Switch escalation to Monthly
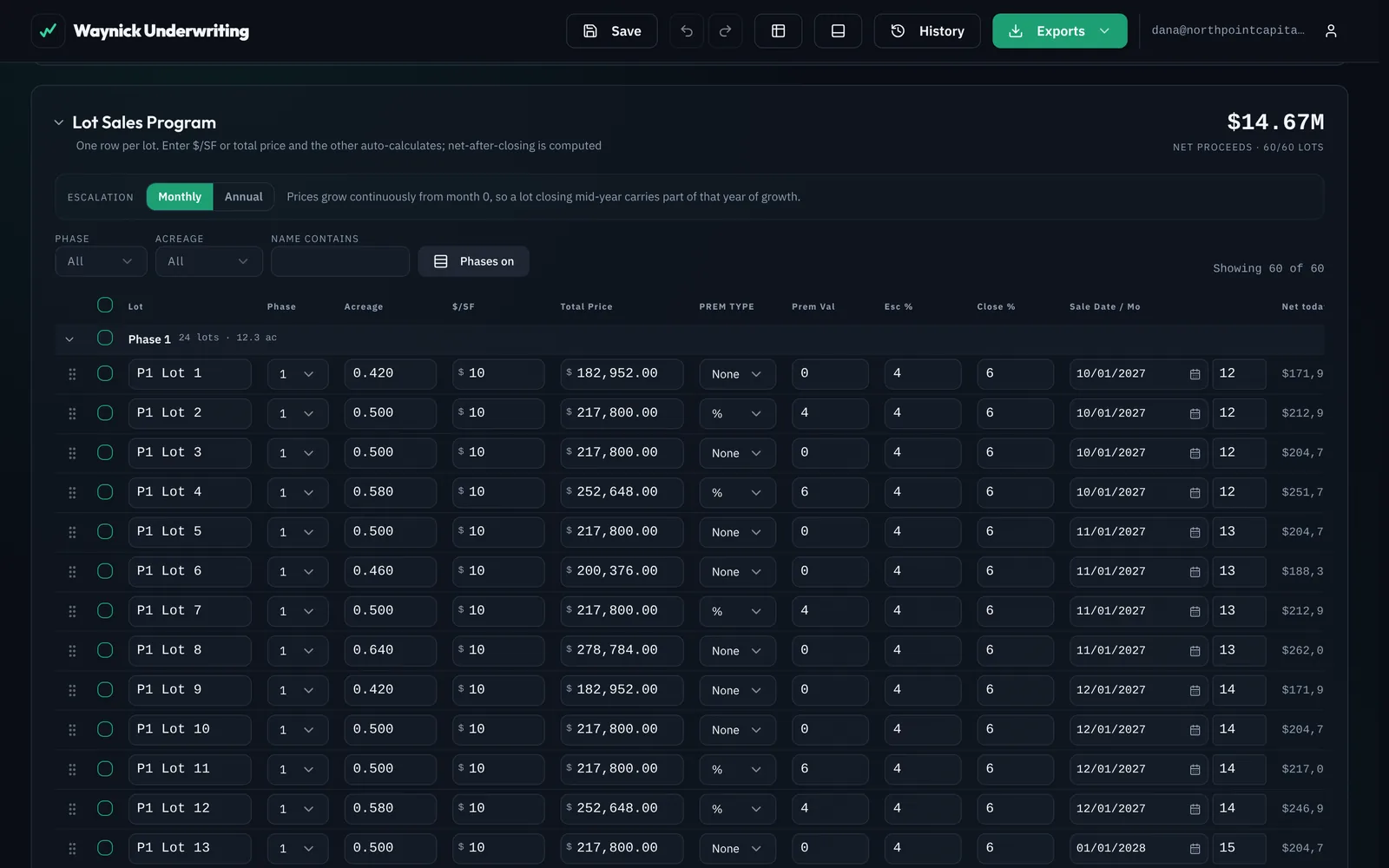 180,197
